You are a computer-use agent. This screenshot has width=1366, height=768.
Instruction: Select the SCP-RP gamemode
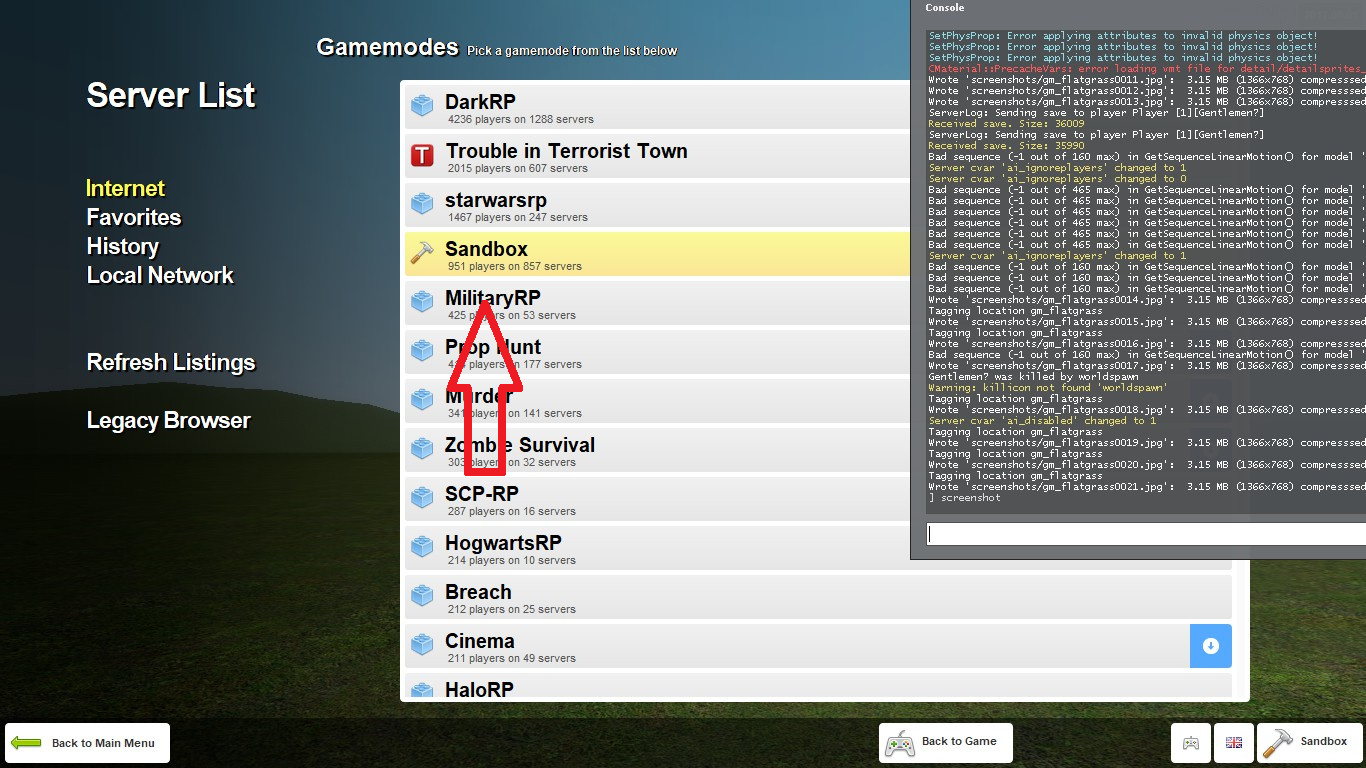point(658,498)
